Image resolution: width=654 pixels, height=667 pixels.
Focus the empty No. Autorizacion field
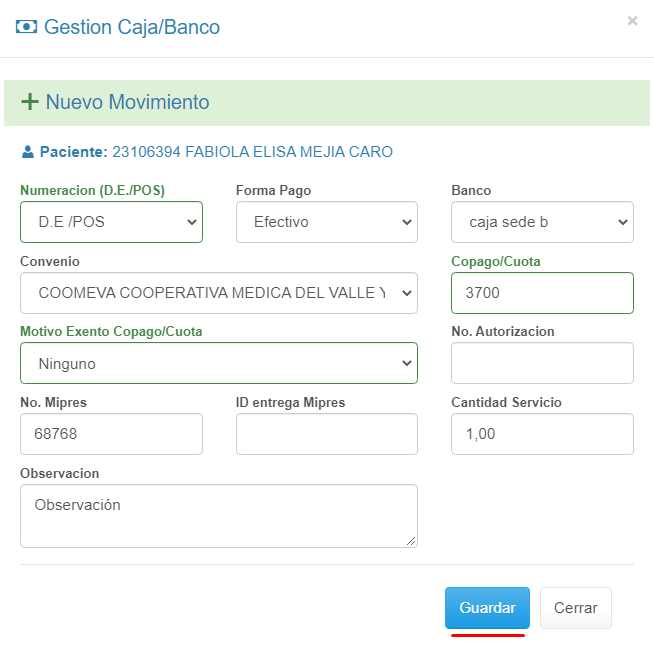pos(542,364)
